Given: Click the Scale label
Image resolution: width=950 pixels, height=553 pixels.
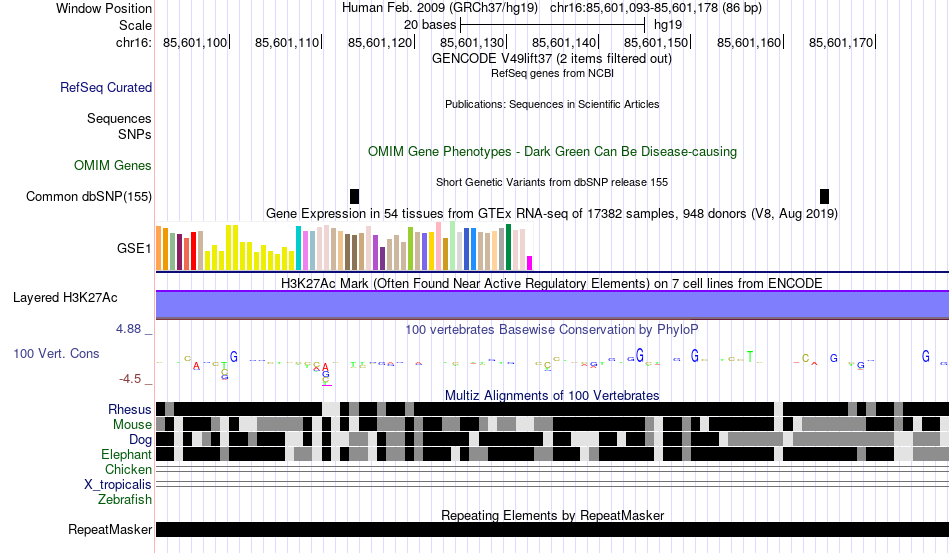Looking at the screenshot, I should [x=135, y=25].
